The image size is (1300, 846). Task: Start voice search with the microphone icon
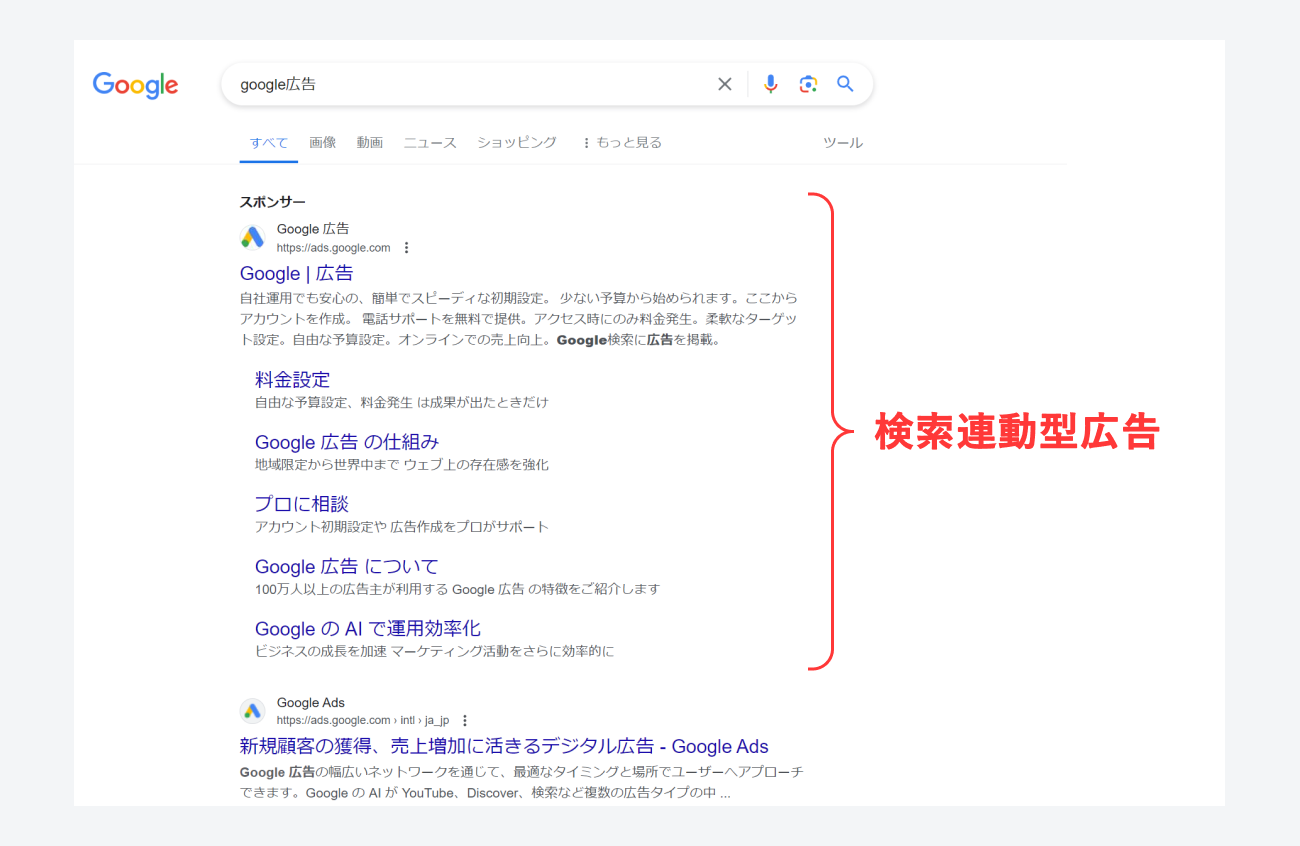[770, 84]
